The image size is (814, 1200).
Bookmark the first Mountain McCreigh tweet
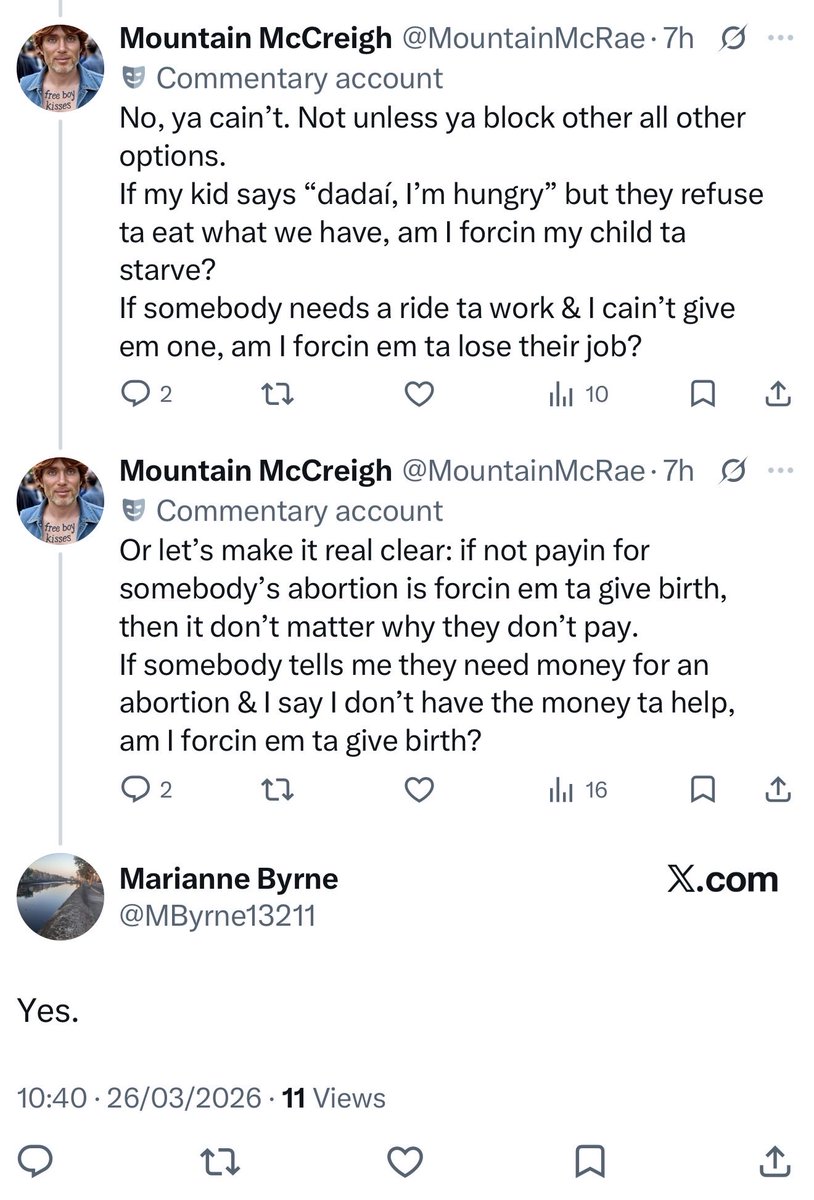(704, 395)
